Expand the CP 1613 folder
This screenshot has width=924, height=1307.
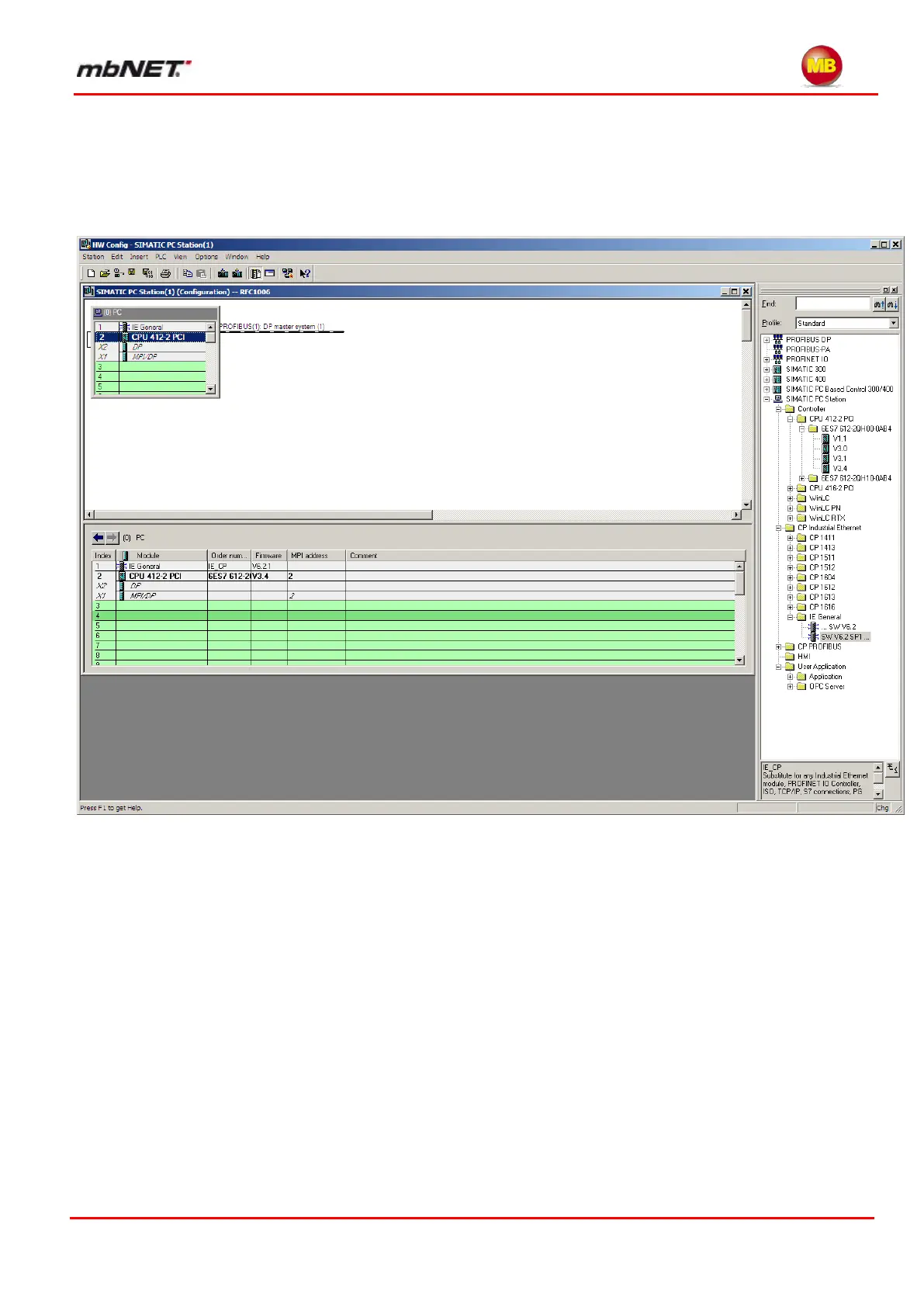pyautogui.click(x=790, y=597)
